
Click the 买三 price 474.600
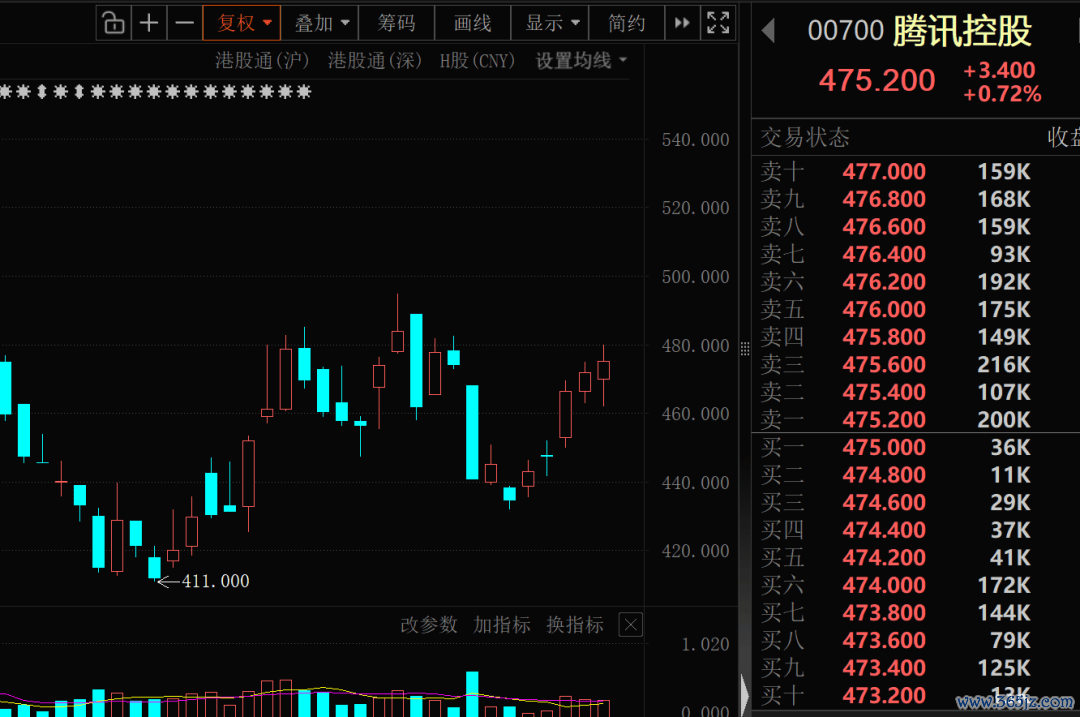coord(884,502)
